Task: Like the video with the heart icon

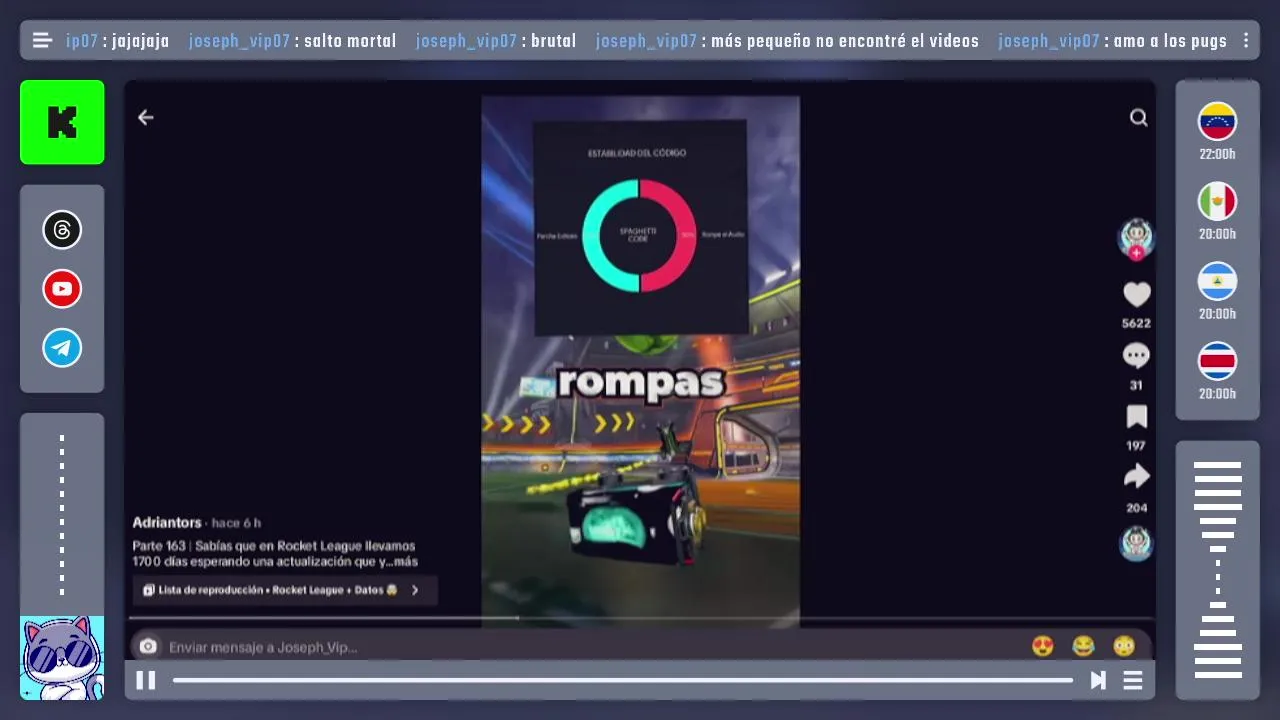Action: [x=1136, y=294]
